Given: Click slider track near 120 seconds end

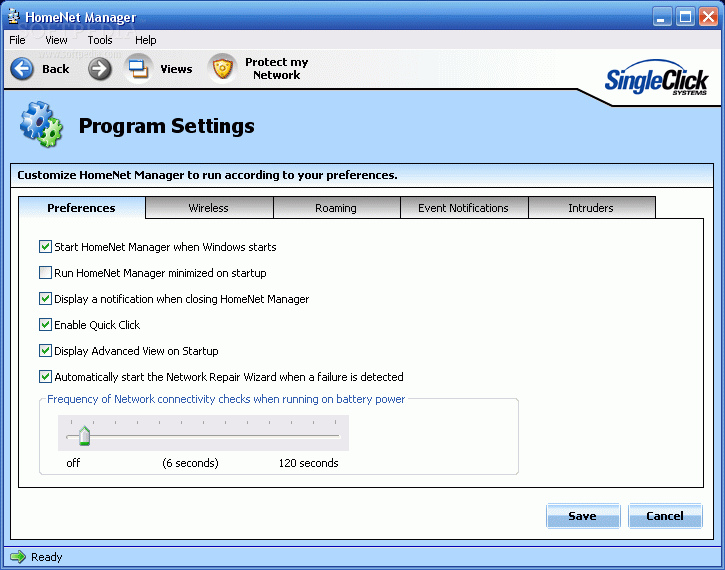Looking at the screenshot, I should pyautogui.click(x=333, y=436).
